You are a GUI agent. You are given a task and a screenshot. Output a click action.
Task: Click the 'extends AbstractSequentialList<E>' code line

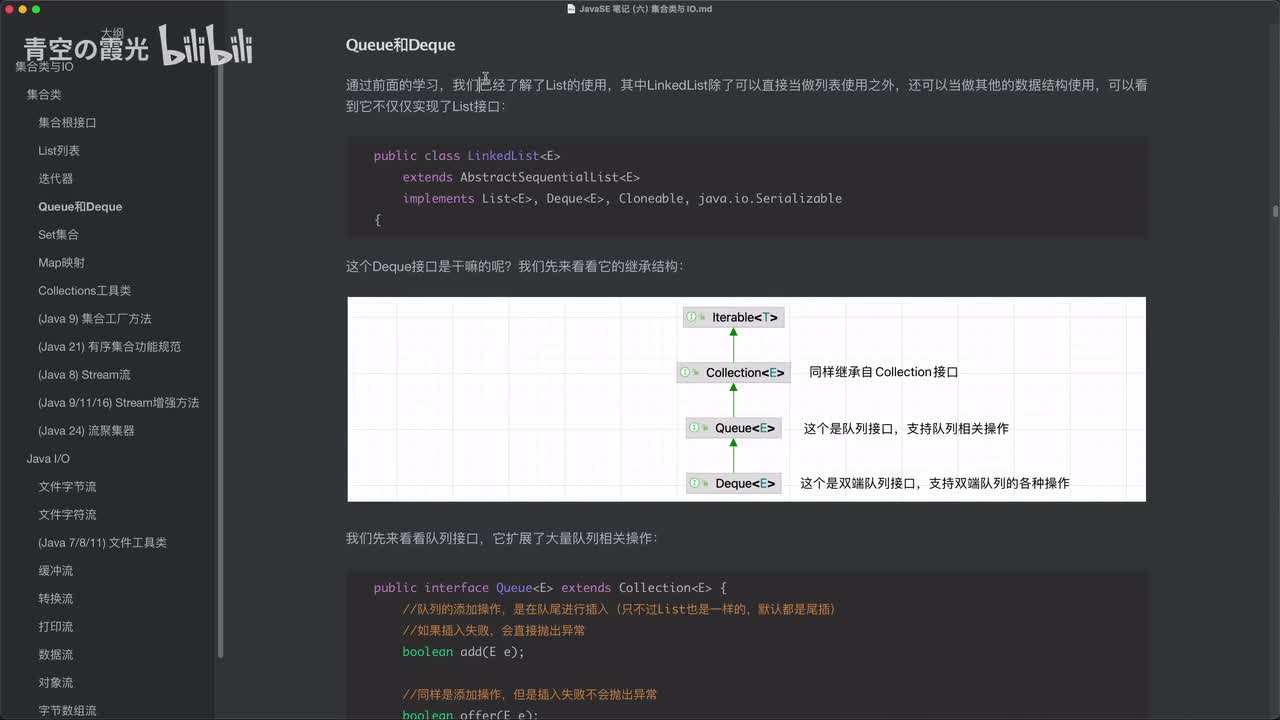(x=521, y=177)
